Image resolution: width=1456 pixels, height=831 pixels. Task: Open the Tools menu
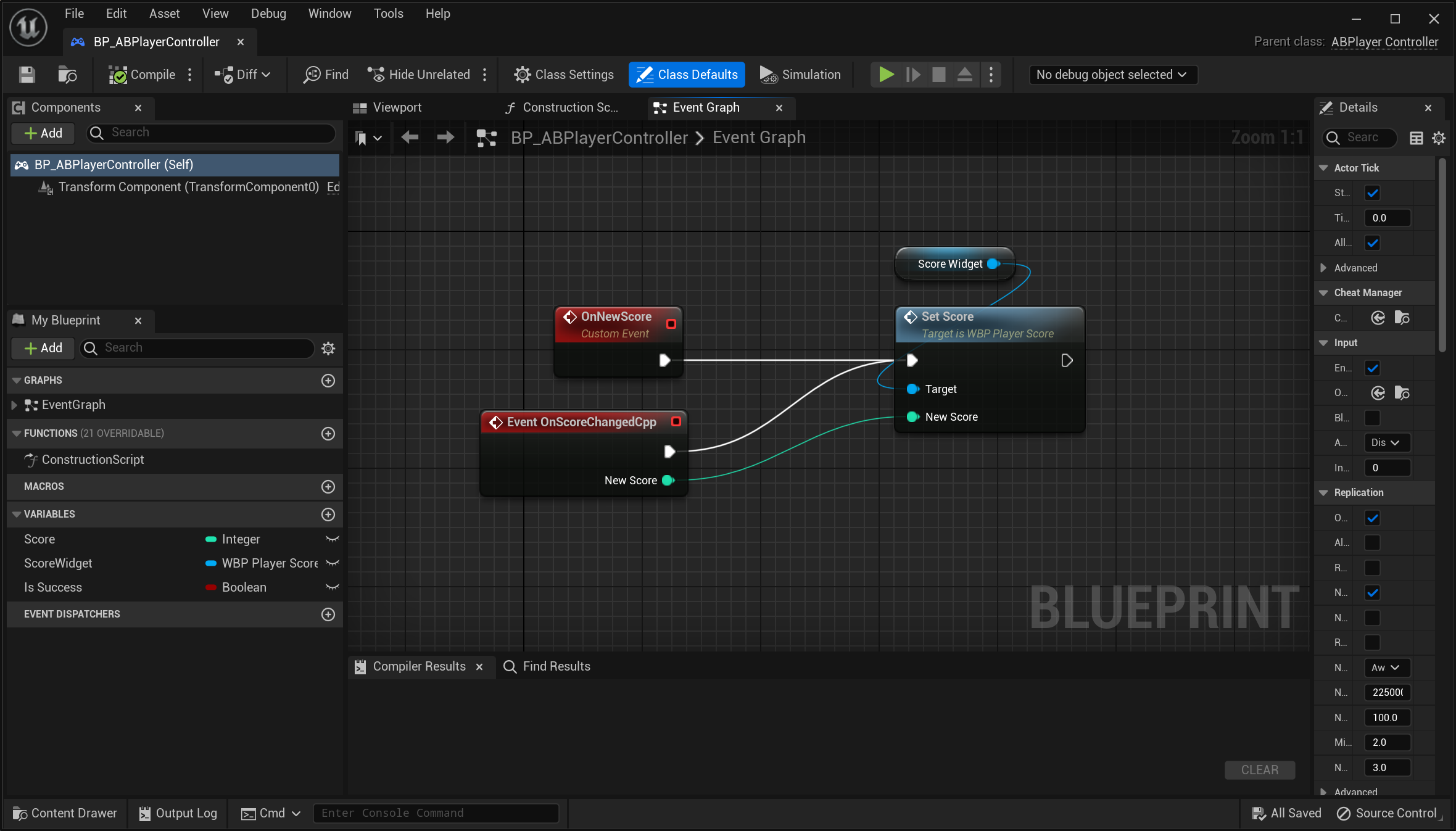coord(388,13)
